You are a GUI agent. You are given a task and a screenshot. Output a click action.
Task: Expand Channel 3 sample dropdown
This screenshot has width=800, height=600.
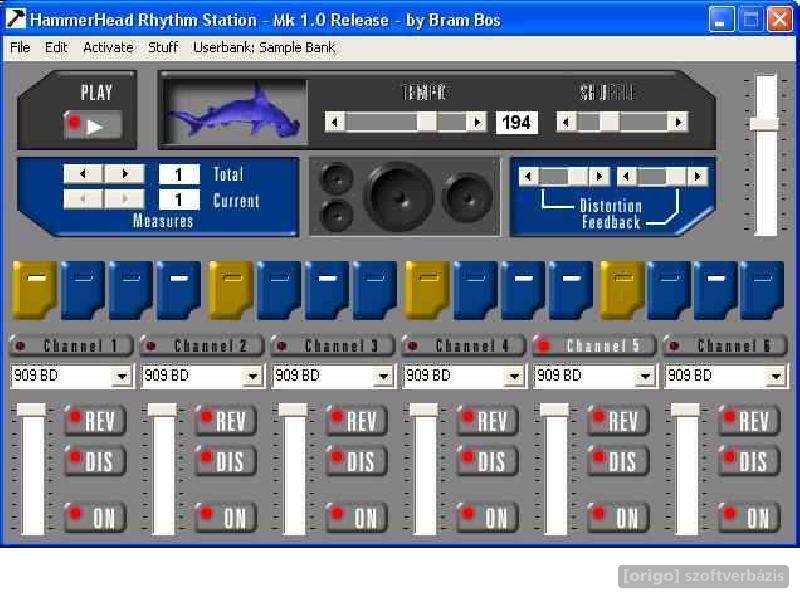[383, 377]
